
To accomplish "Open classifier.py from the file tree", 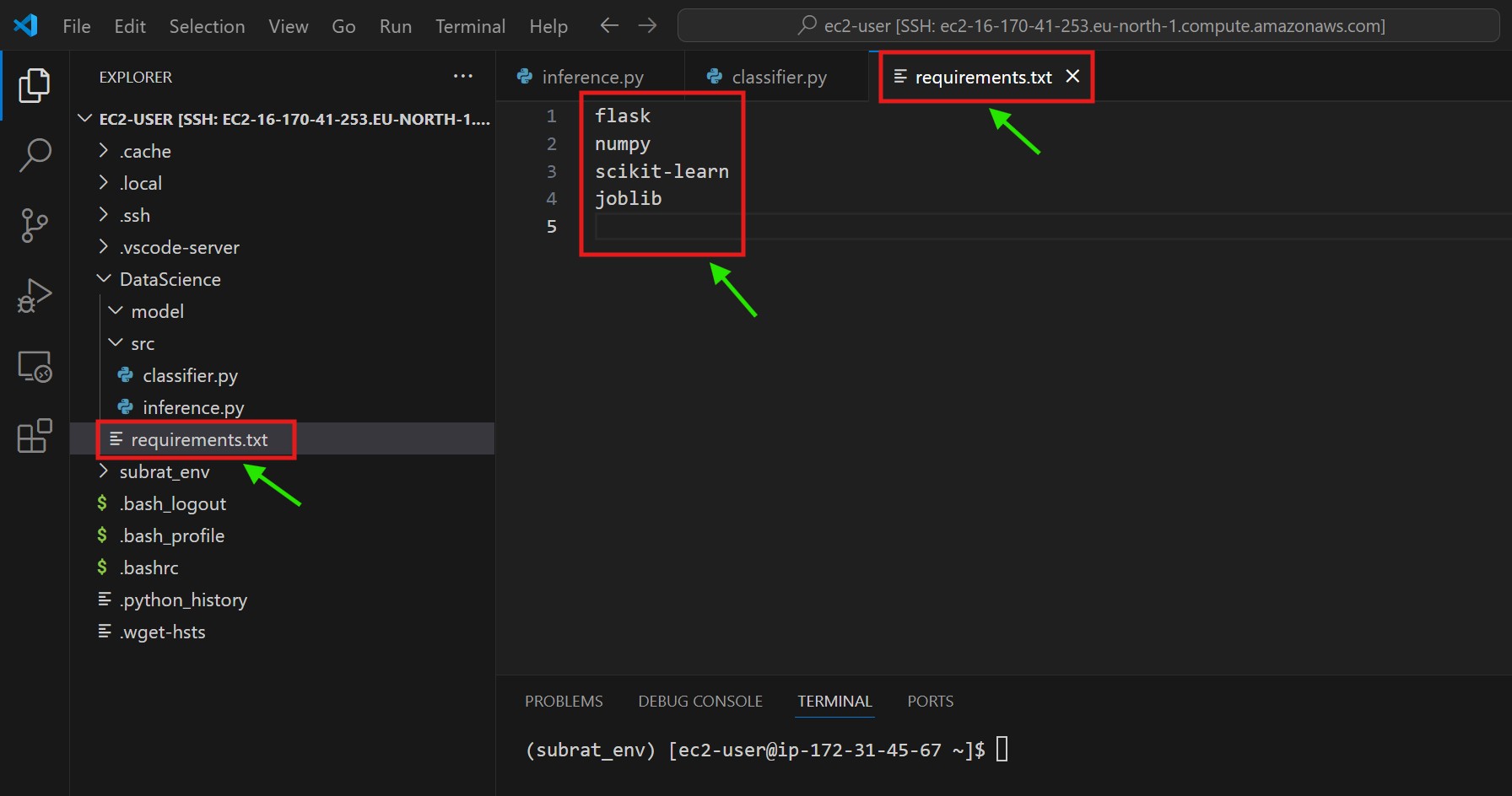I will [x=190, y=376].
